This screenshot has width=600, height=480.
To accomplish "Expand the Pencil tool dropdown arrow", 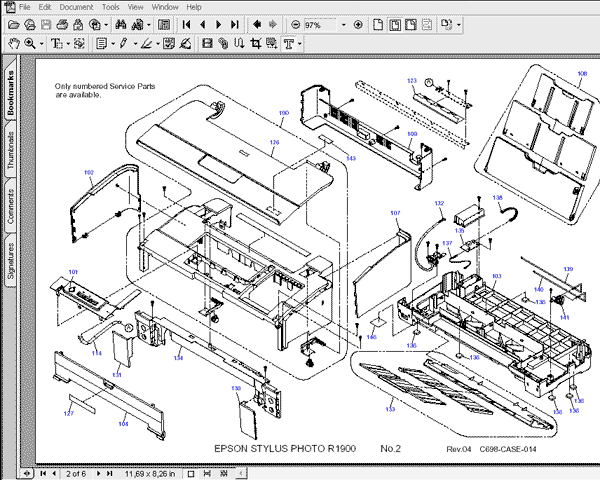I will tap(135, 44).
